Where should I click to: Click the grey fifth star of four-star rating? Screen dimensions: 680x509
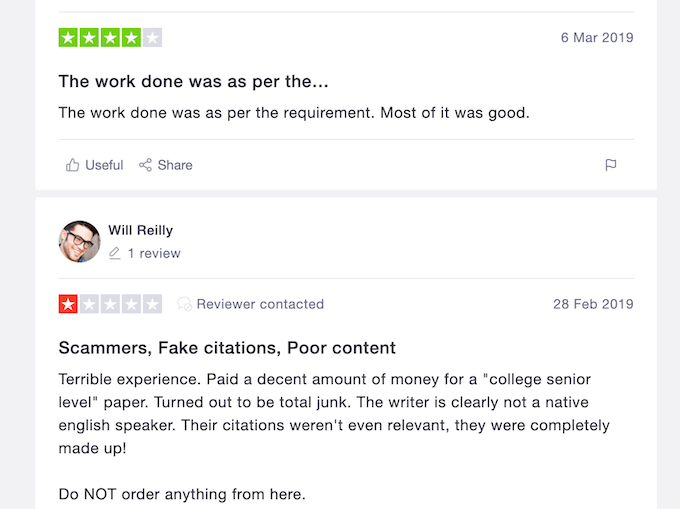point(152,38)
